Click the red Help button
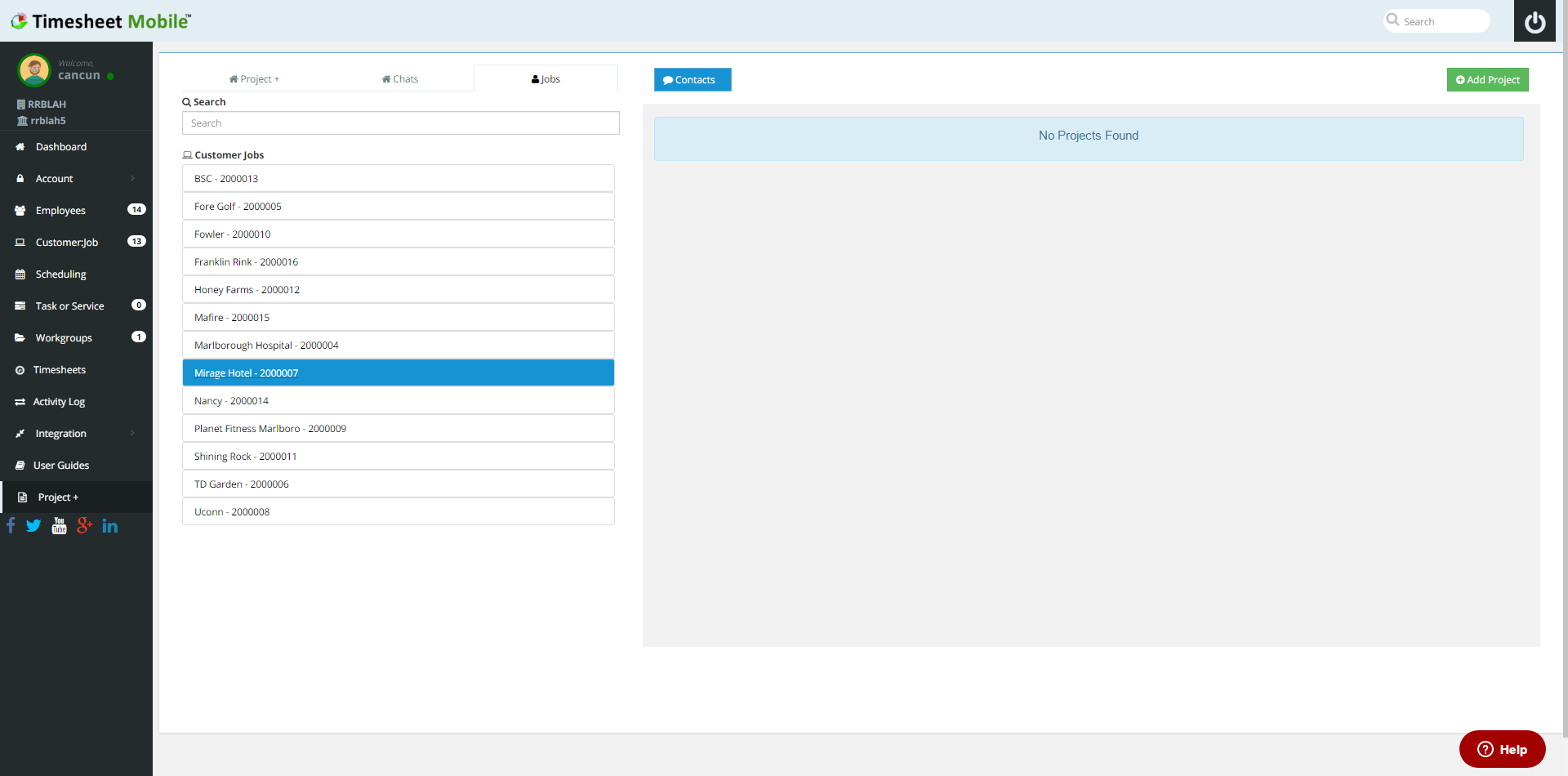 point(1503,749)
